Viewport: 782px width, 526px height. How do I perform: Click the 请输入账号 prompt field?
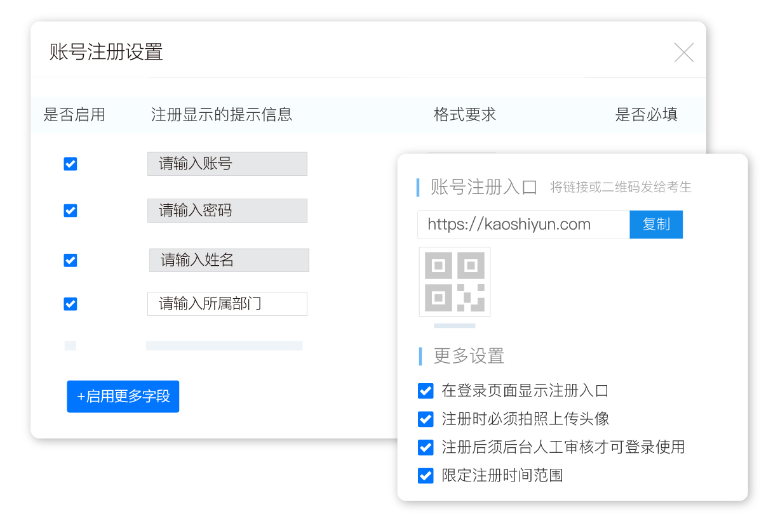point(227,164)
